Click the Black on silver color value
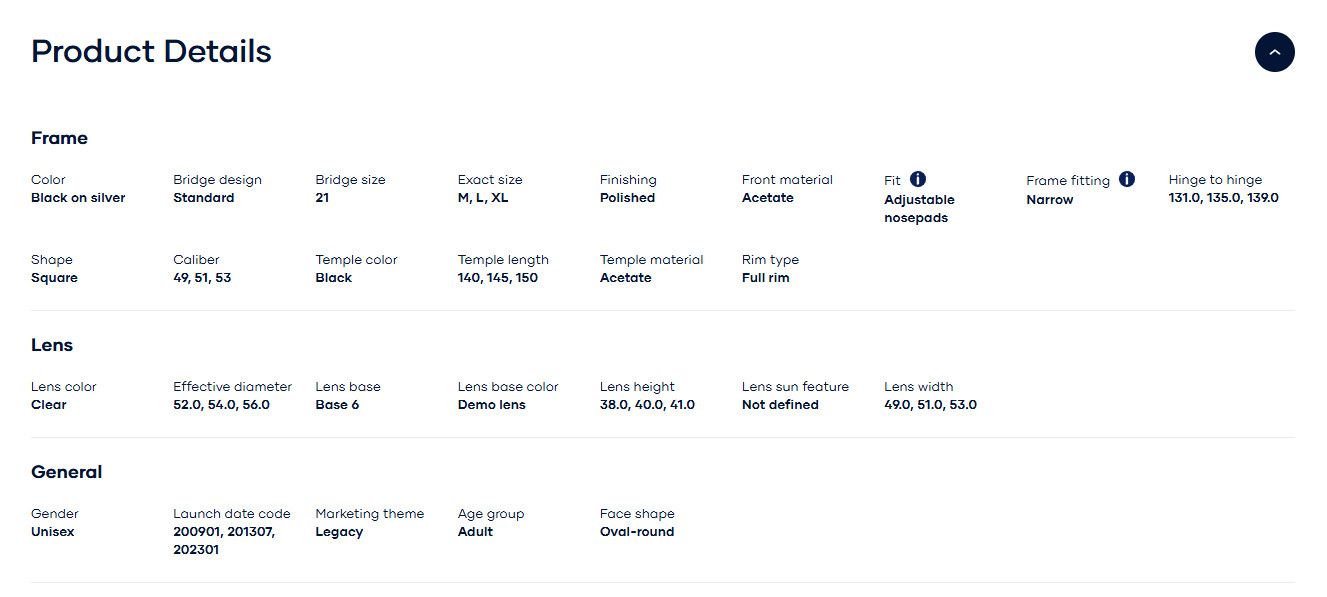Screen dimensions: 1327x597 [x=78, y=198]
